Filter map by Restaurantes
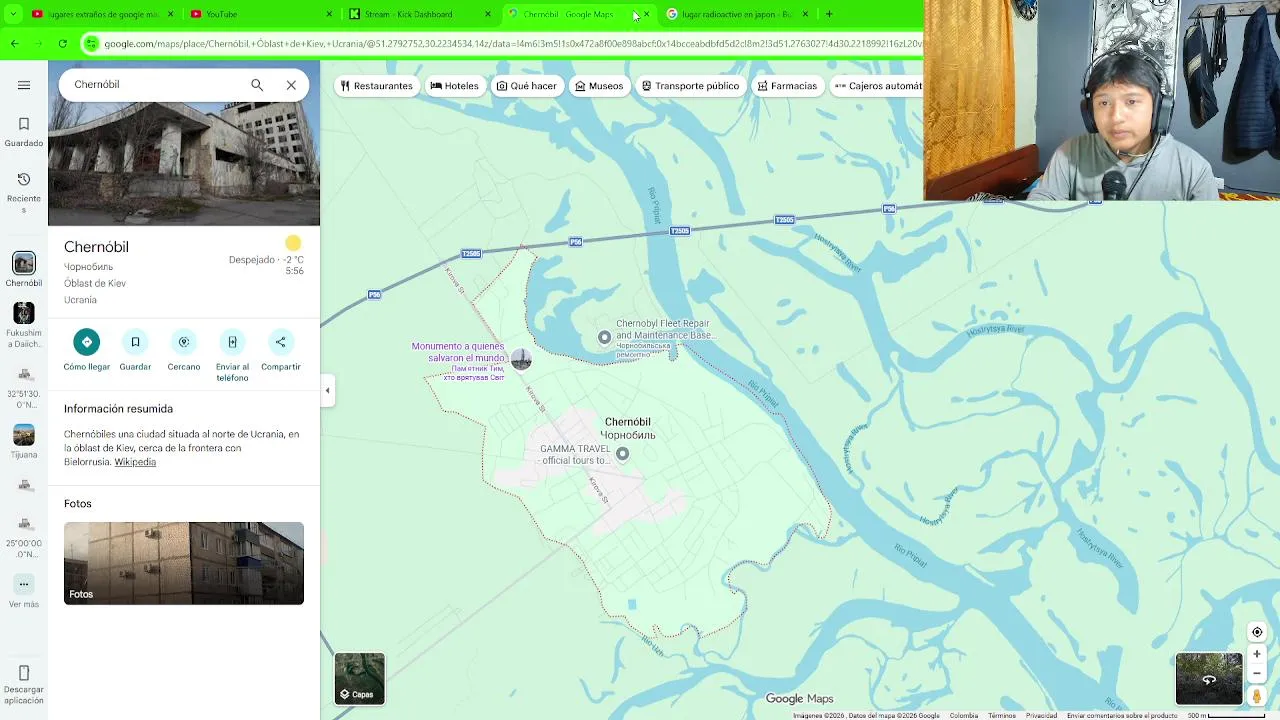The width and height of the screenshot is (1280, 720). coord(376,86)
